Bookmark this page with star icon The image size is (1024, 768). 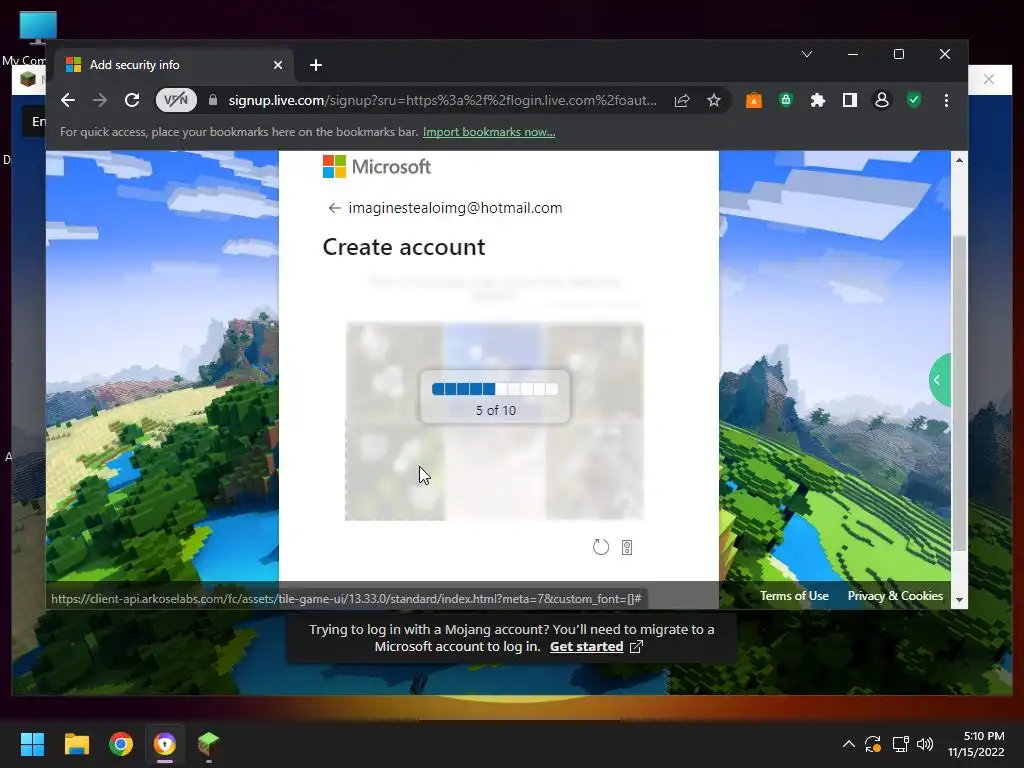714,100
